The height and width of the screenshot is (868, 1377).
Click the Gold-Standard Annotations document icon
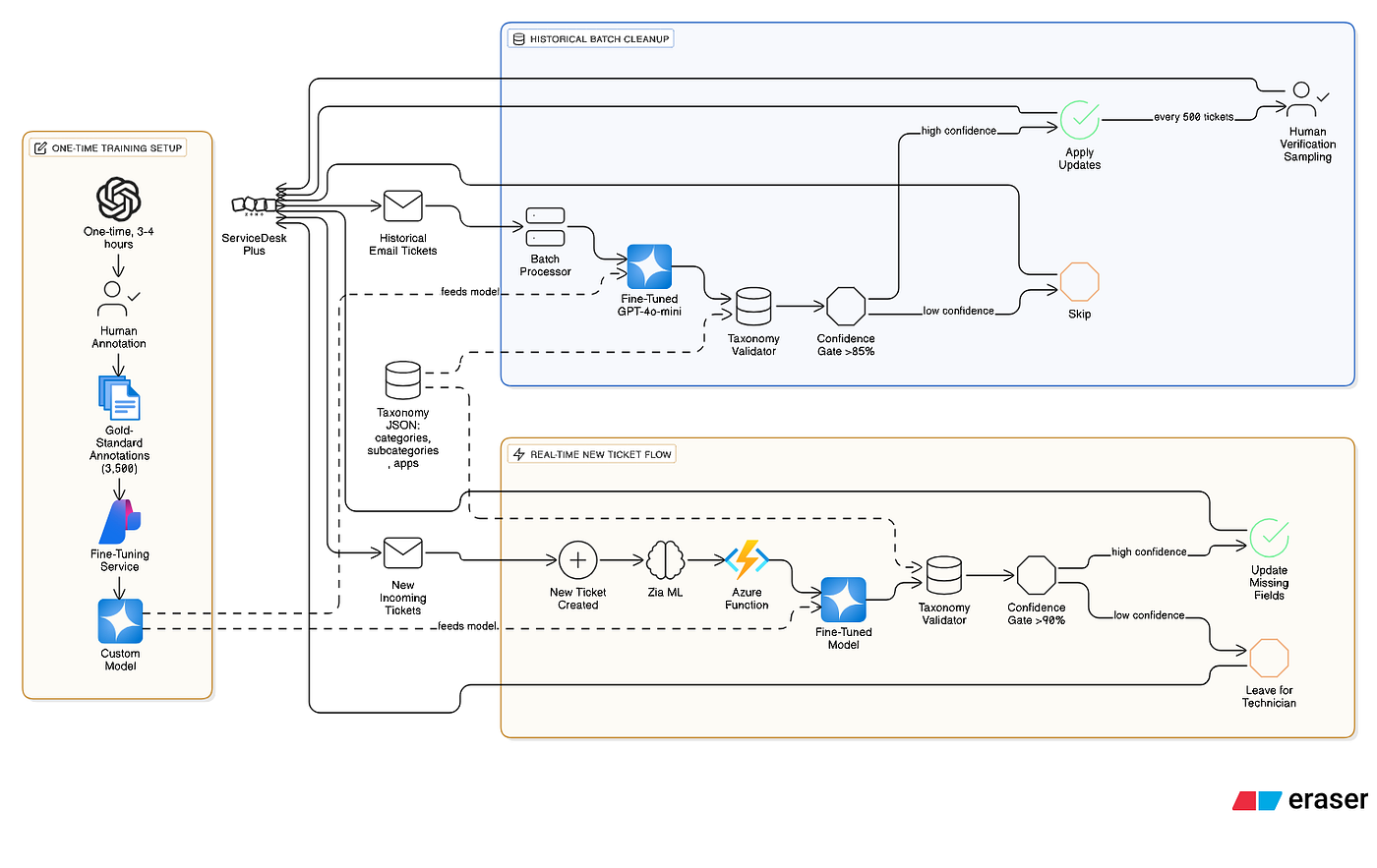(119, 398)
